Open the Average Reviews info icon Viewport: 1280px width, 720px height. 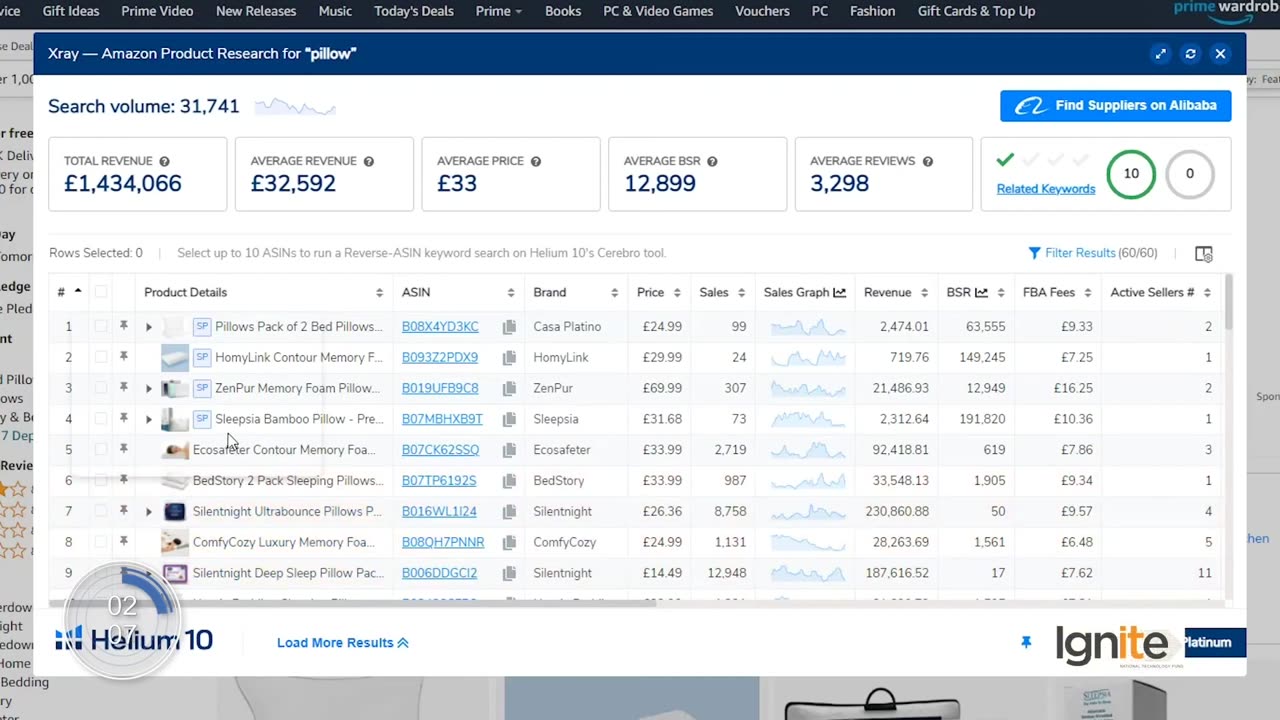(x=927, y=161)
